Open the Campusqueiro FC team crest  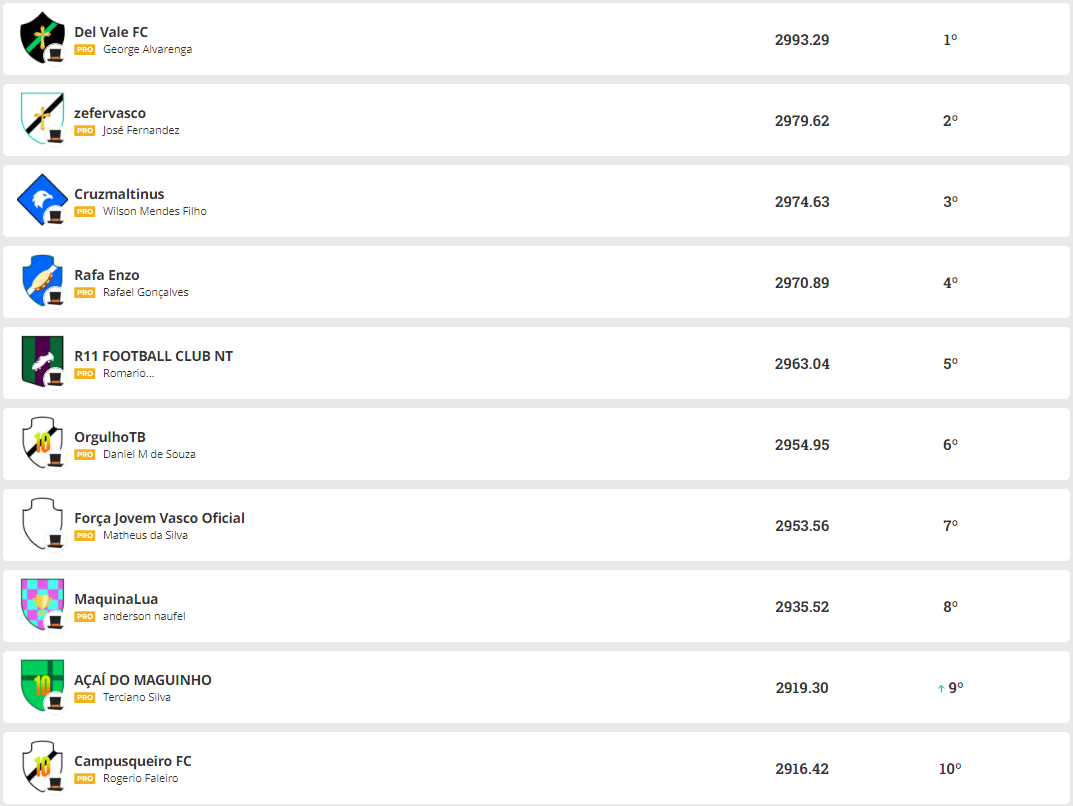(x=42, y=766)
